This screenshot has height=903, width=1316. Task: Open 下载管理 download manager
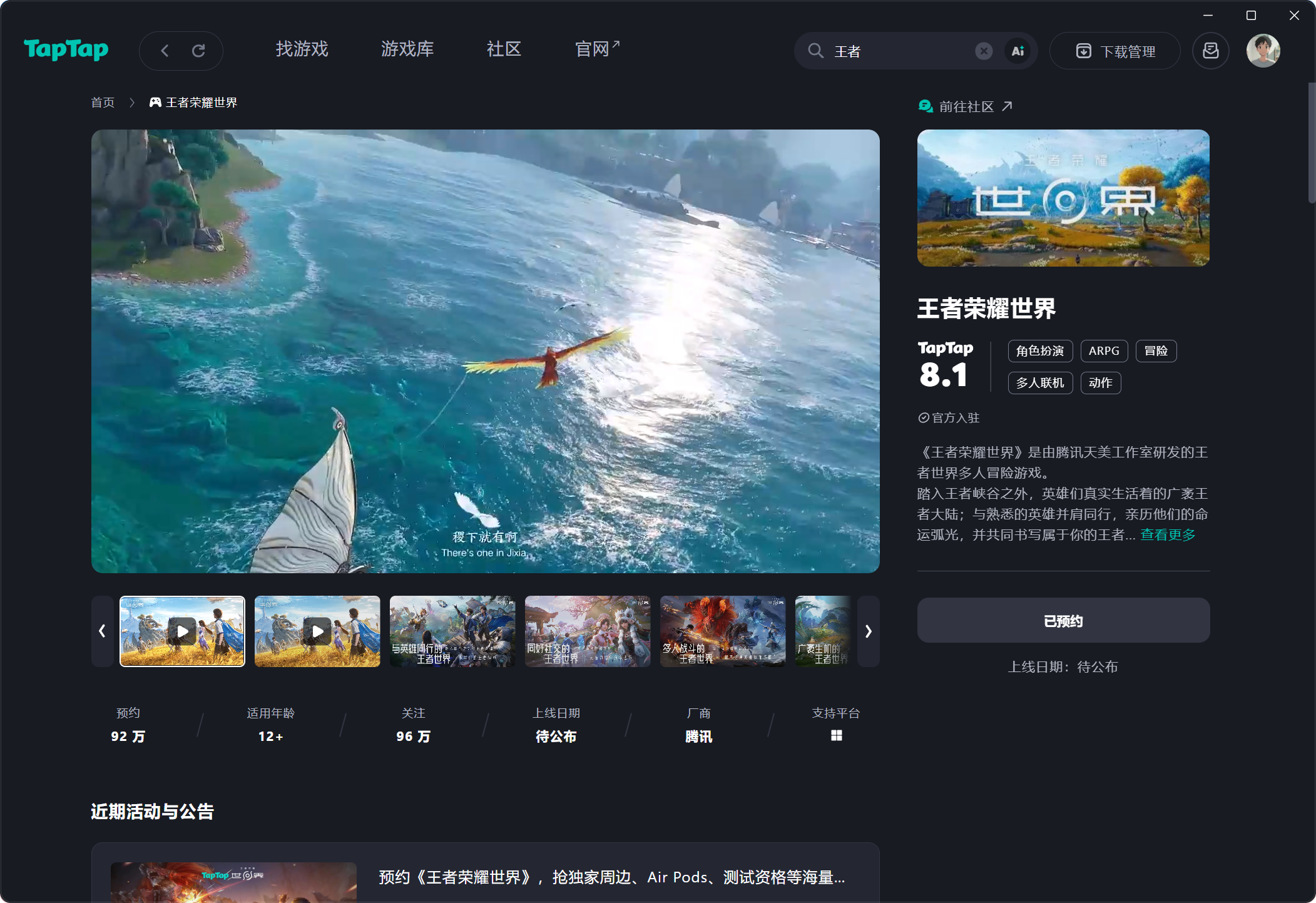tap(1115, 51)
